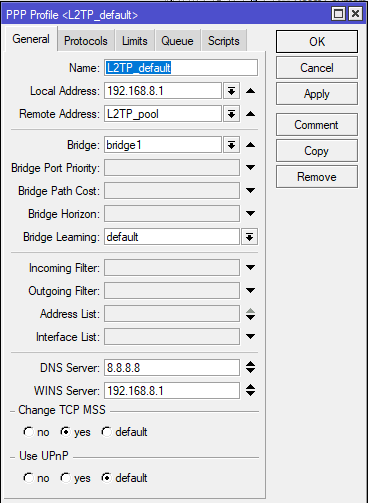Open the Remote Address dropdown list

pyautogui.click(x=231, y=114)
